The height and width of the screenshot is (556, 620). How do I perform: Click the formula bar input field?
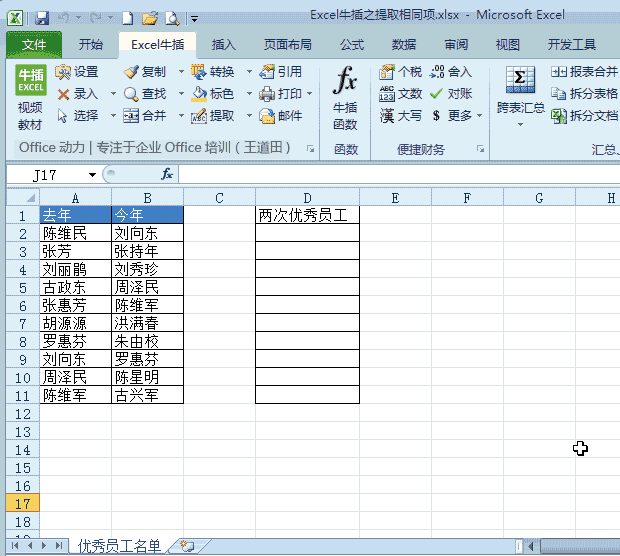click(x=399, y=174)
